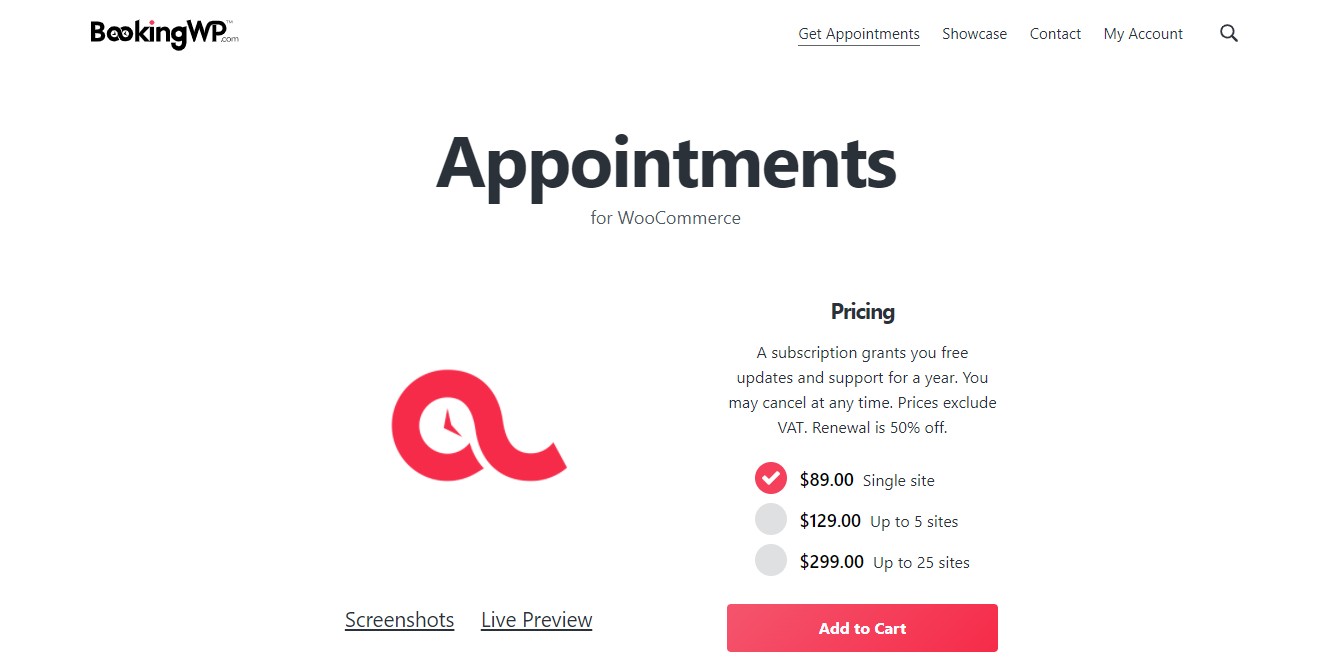The height and width of the screenshot is (672, 1335).
Task: Click the "Up to 5 sites" label text
Action: [x=913, y=522]
